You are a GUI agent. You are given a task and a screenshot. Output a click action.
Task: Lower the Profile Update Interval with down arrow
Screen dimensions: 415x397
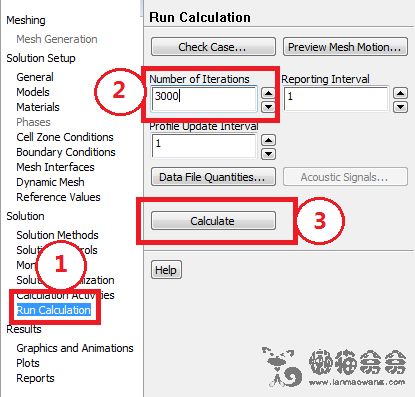[268, 154]
